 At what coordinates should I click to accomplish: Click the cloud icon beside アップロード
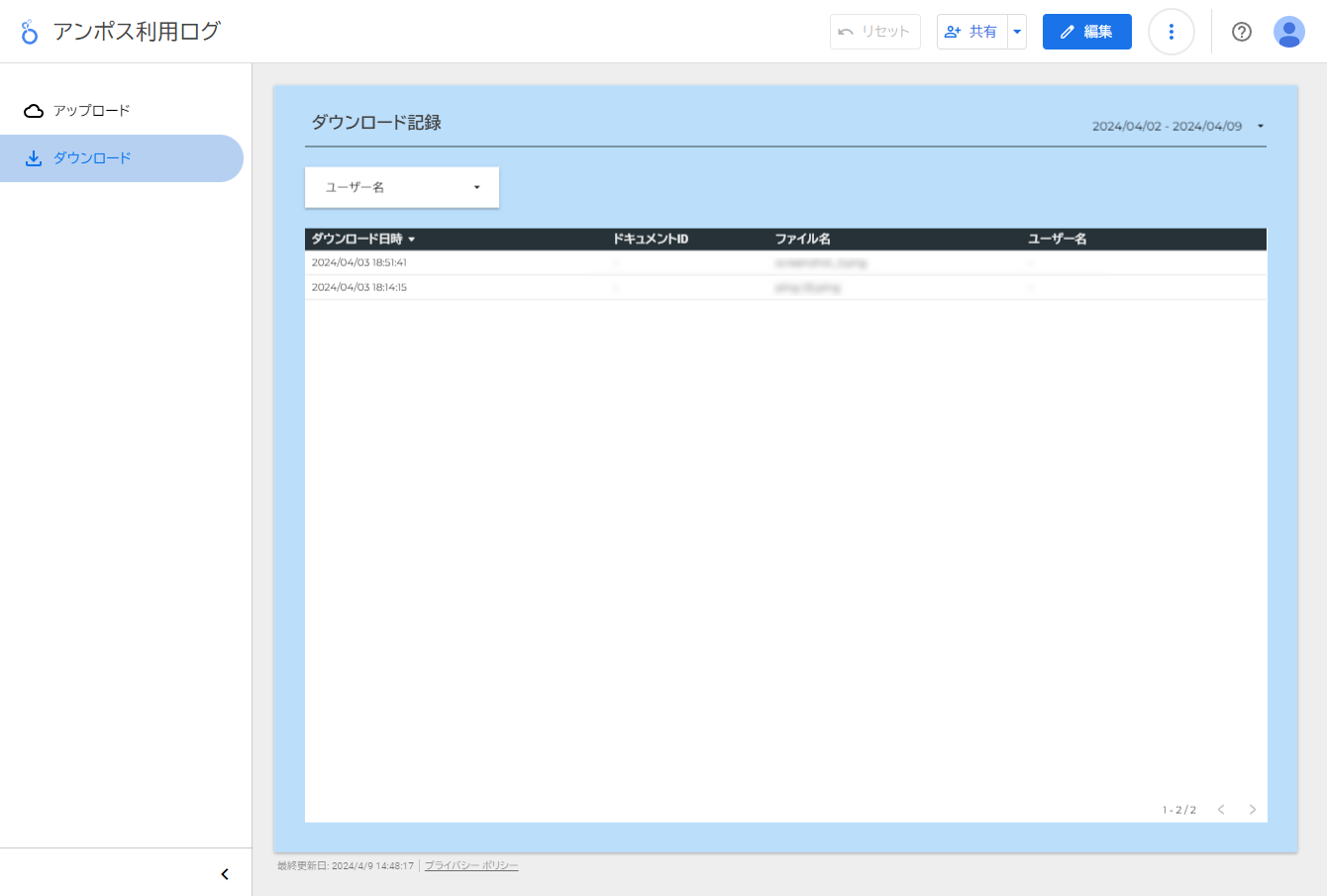(34, 111)
